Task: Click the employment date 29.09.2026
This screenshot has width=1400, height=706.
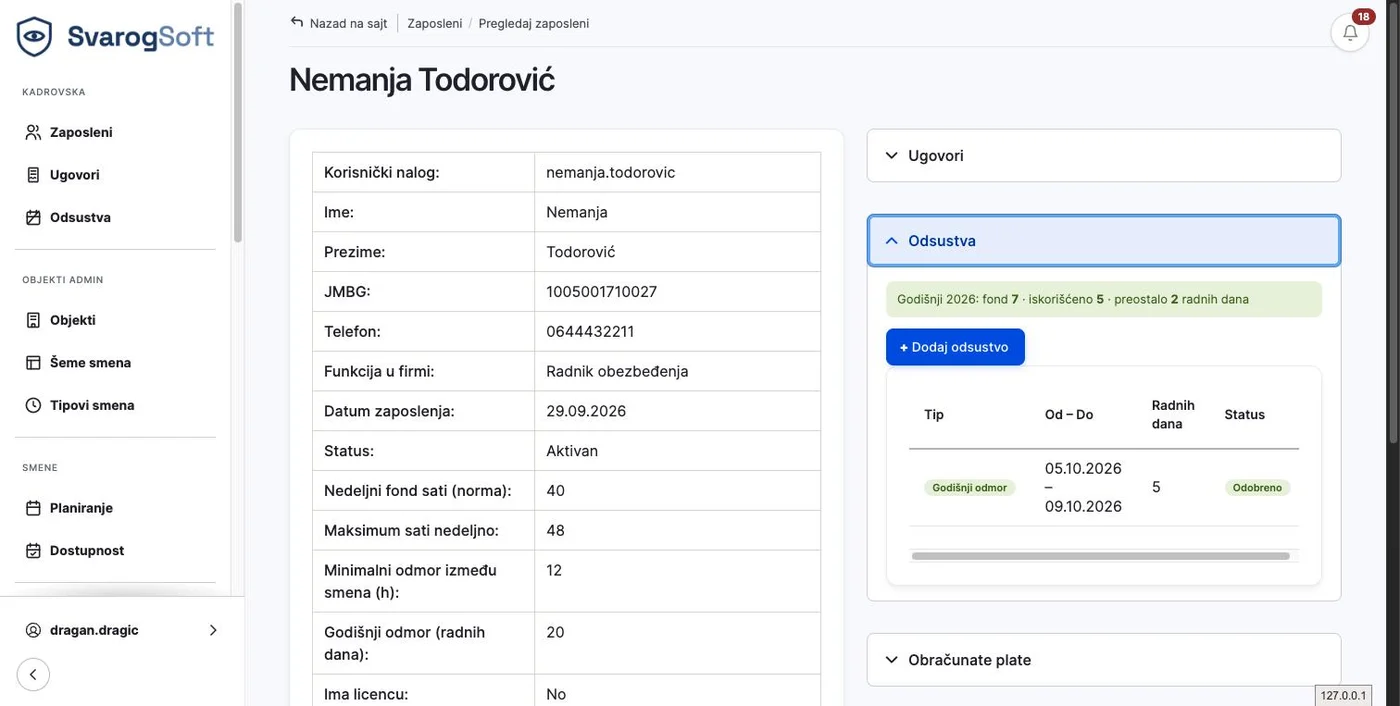Action: pos(586,411)
